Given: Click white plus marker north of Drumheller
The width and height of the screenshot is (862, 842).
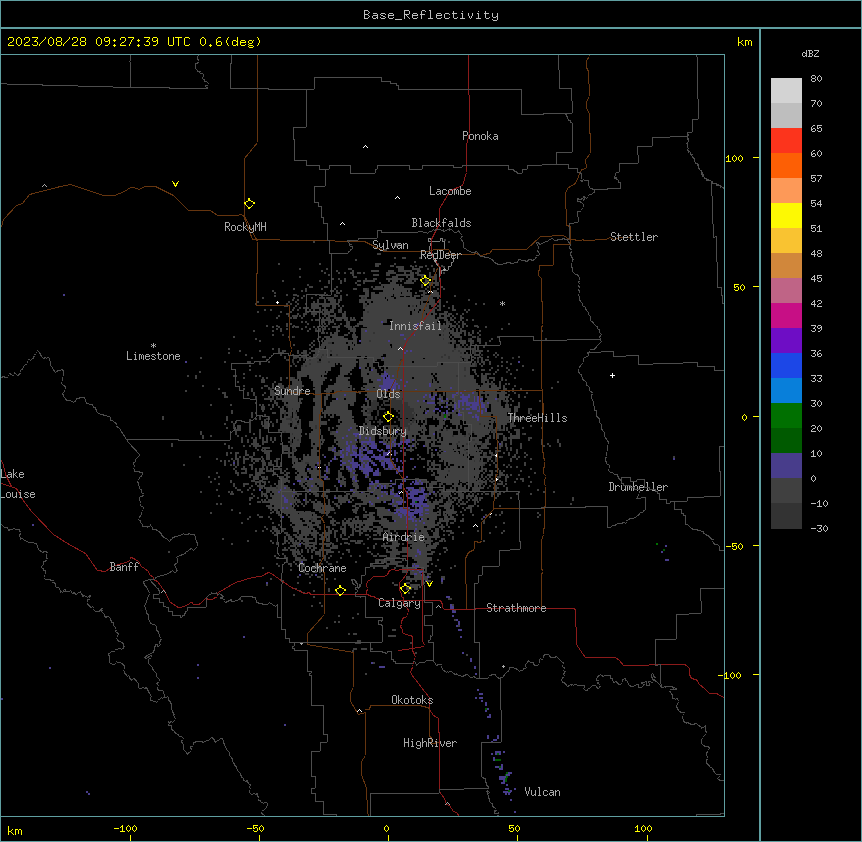Looking at the screenshot, I should pos(612,375).
